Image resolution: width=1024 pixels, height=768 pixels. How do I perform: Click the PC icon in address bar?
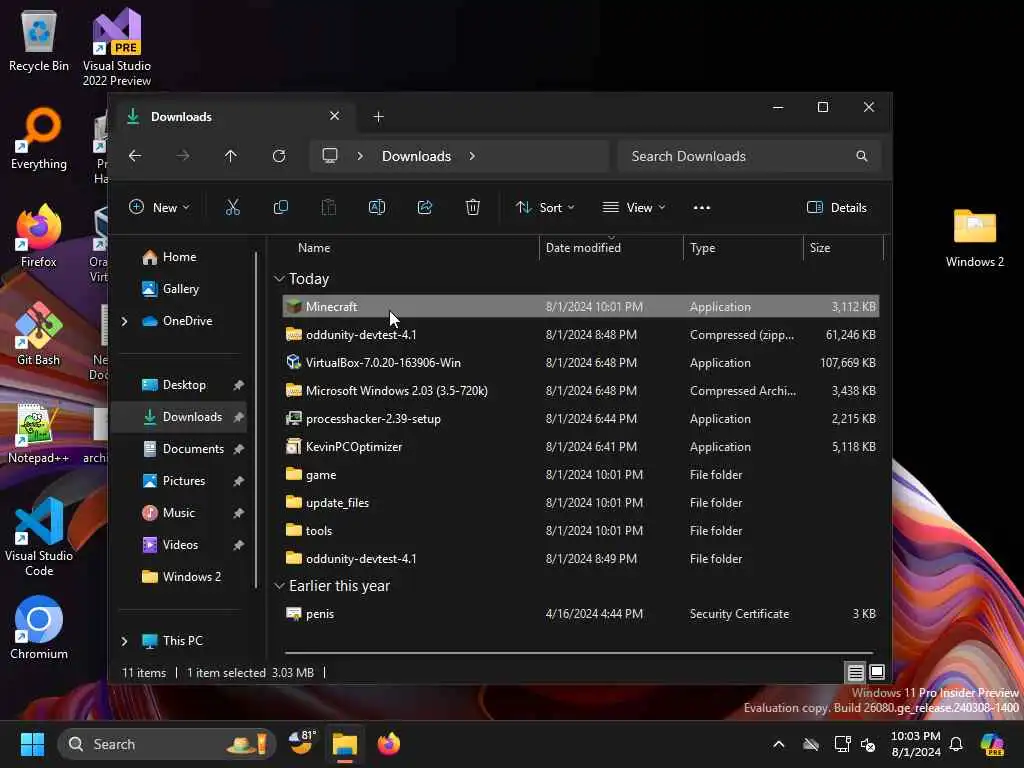click(330, 156)
